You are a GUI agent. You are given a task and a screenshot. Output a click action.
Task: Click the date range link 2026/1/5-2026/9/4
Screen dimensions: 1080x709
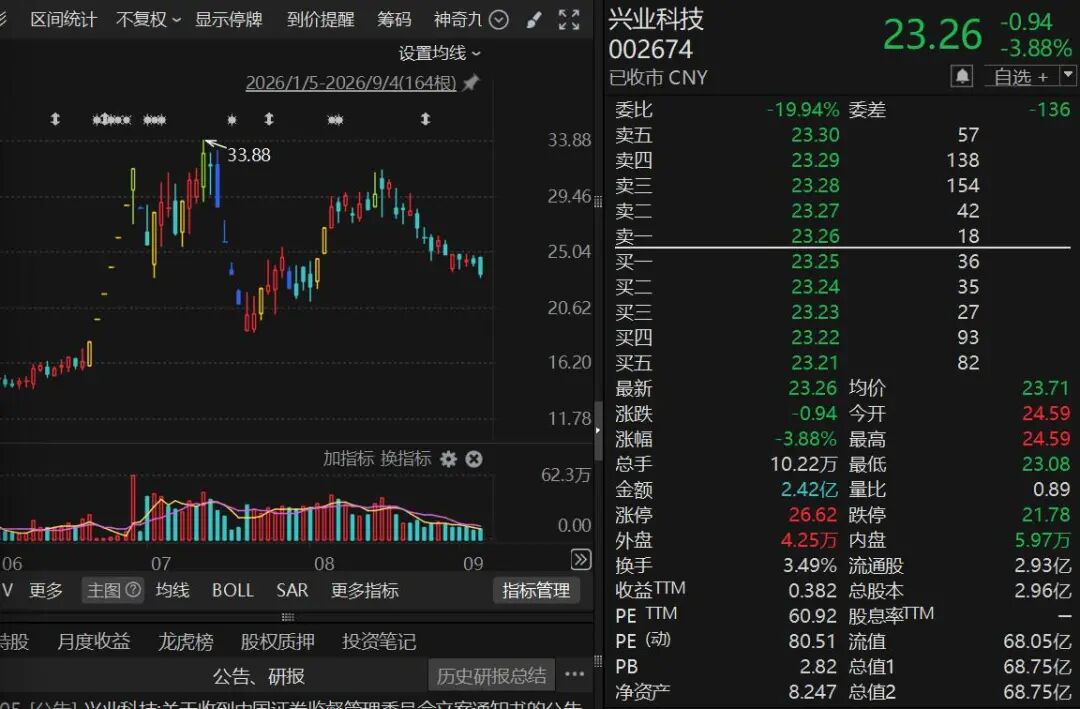tap(351, 83)
